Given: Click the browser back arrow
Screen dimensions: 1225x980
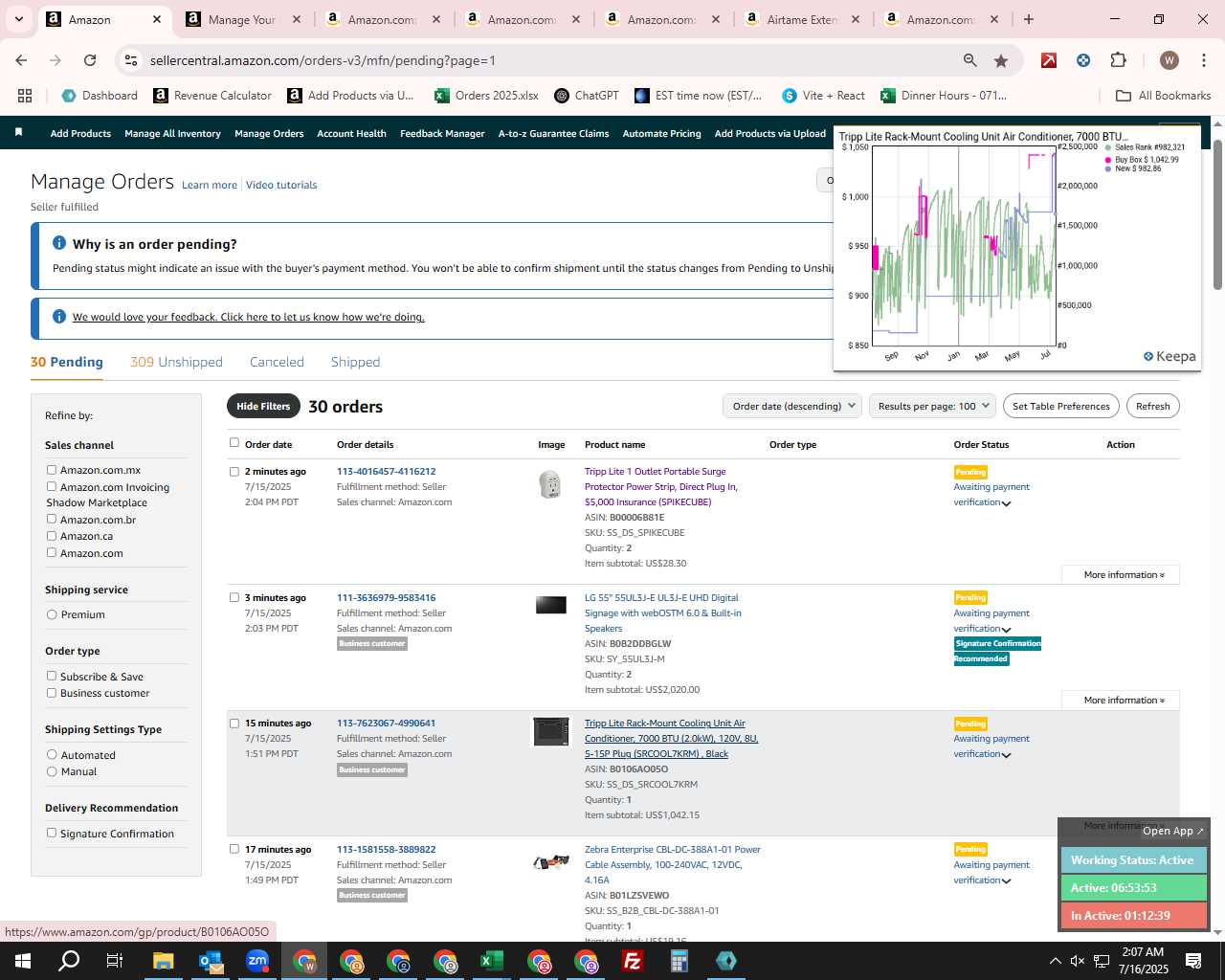Looking at the screenshot, I should pos(21,60).
